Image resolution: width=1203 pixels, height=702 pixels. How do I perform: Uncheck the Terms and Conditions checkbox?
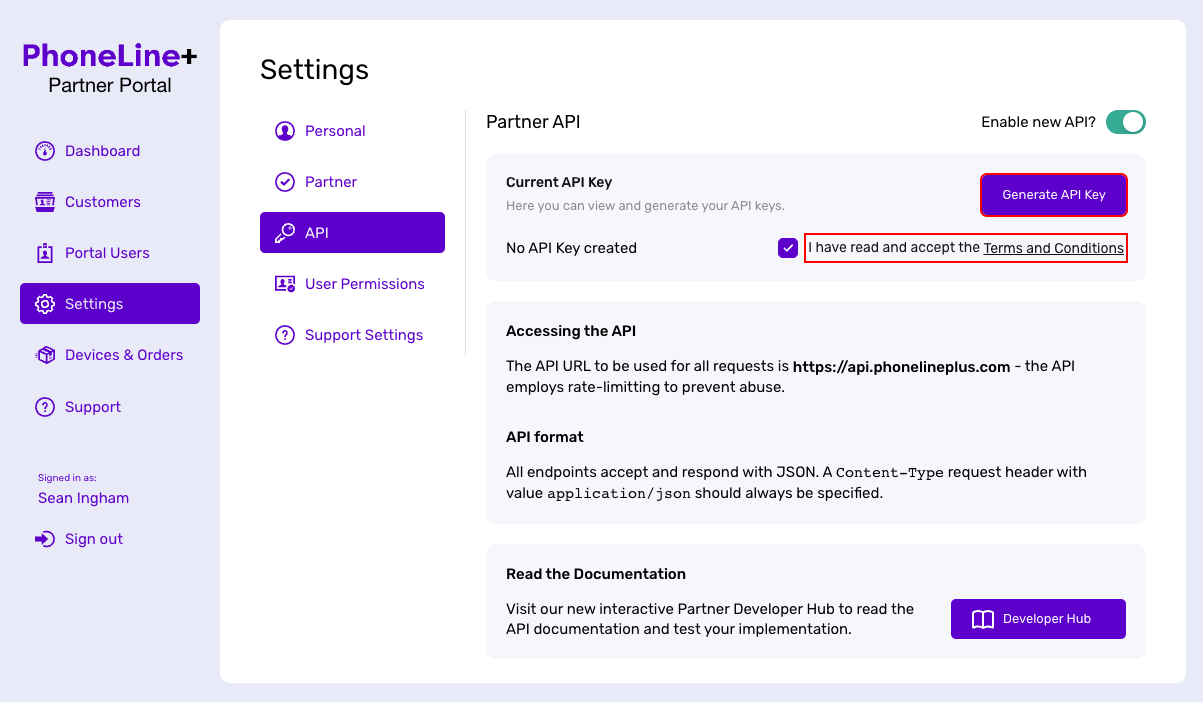point(788,248)
